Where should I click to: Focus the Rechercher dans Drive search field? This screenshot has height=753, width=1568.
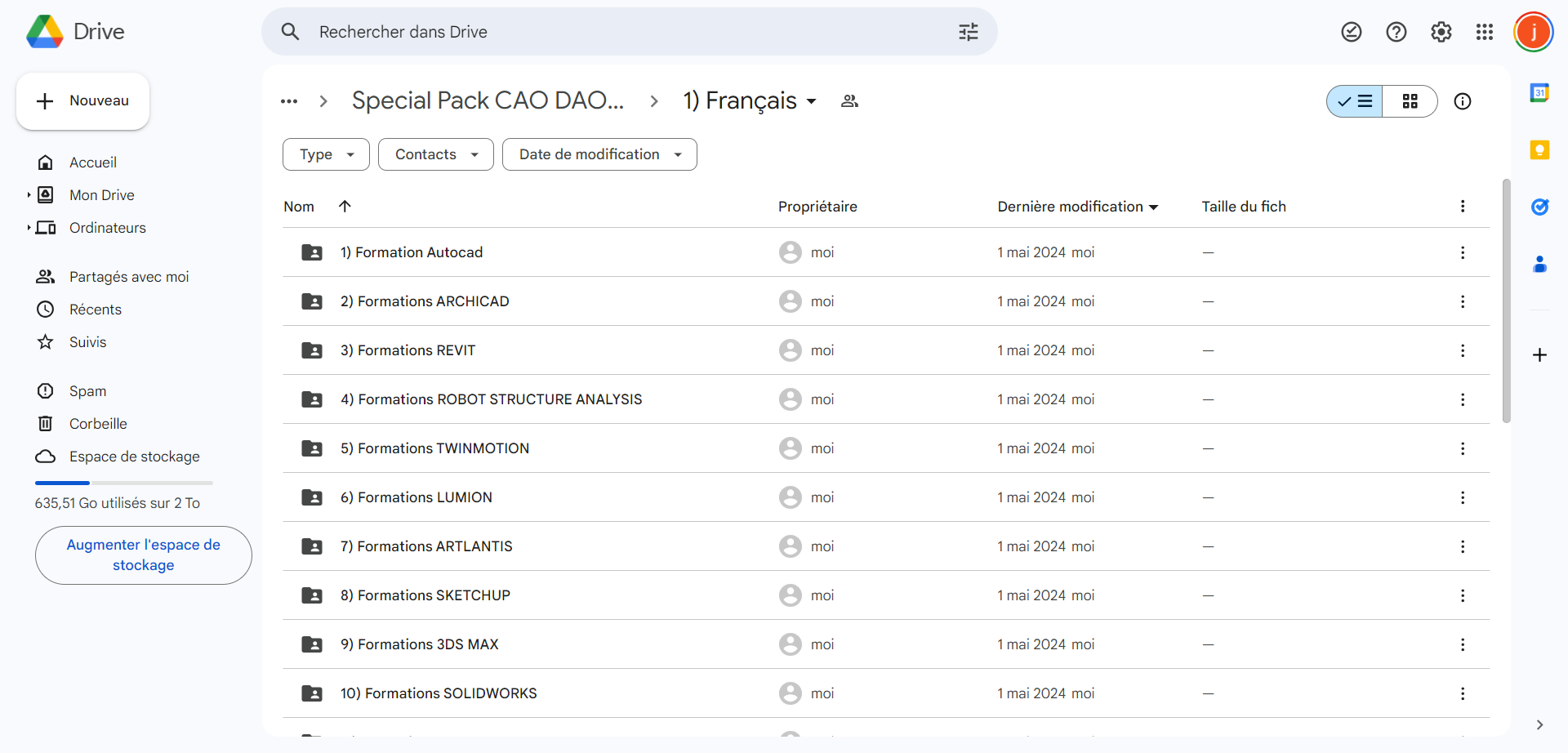click(629, 32)
